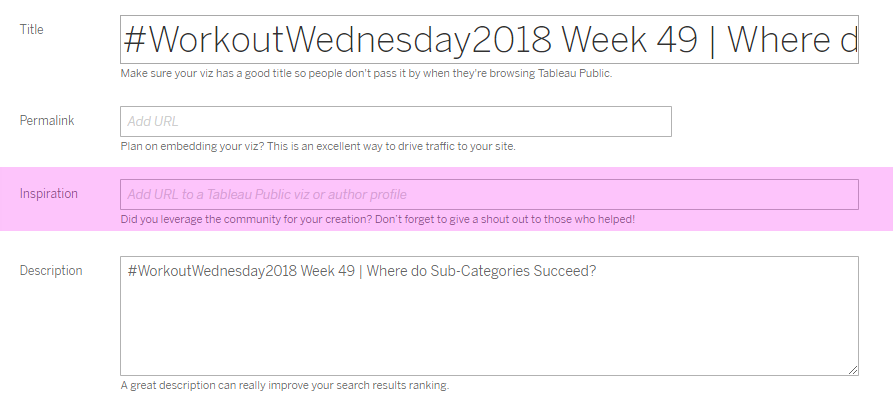Click the 'good title' hint below Title
This screenshot has width=893, height=396.
pyautogui.click(x=366, y=74)
